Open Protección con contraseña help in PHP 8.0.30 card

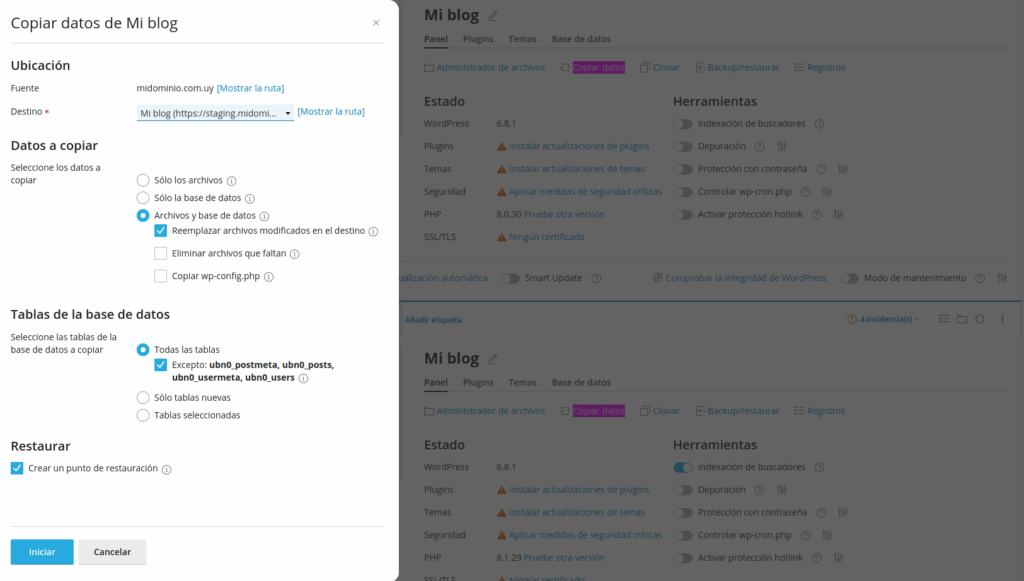(x=821, y=169)
